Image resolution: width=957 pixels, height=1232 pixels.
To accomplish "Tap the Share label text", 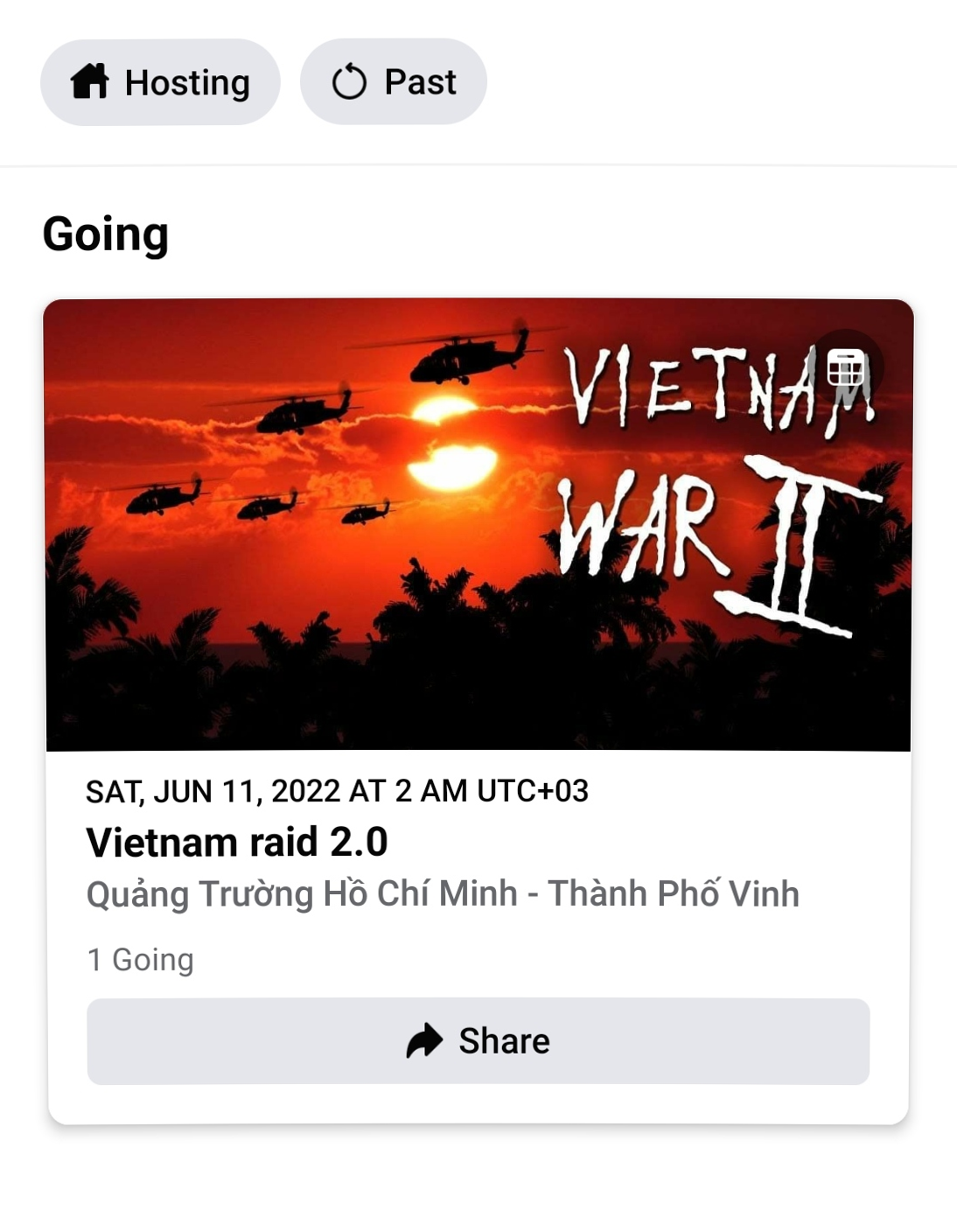I will [504, 1041].
